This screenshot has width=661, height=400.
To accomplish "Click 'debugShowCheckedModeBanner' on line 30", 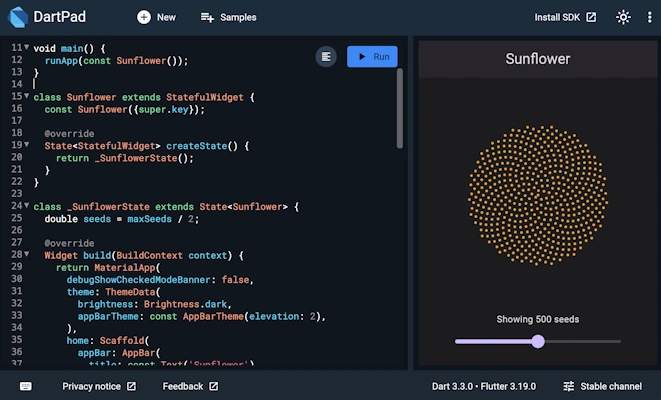I will click(138, 280).
